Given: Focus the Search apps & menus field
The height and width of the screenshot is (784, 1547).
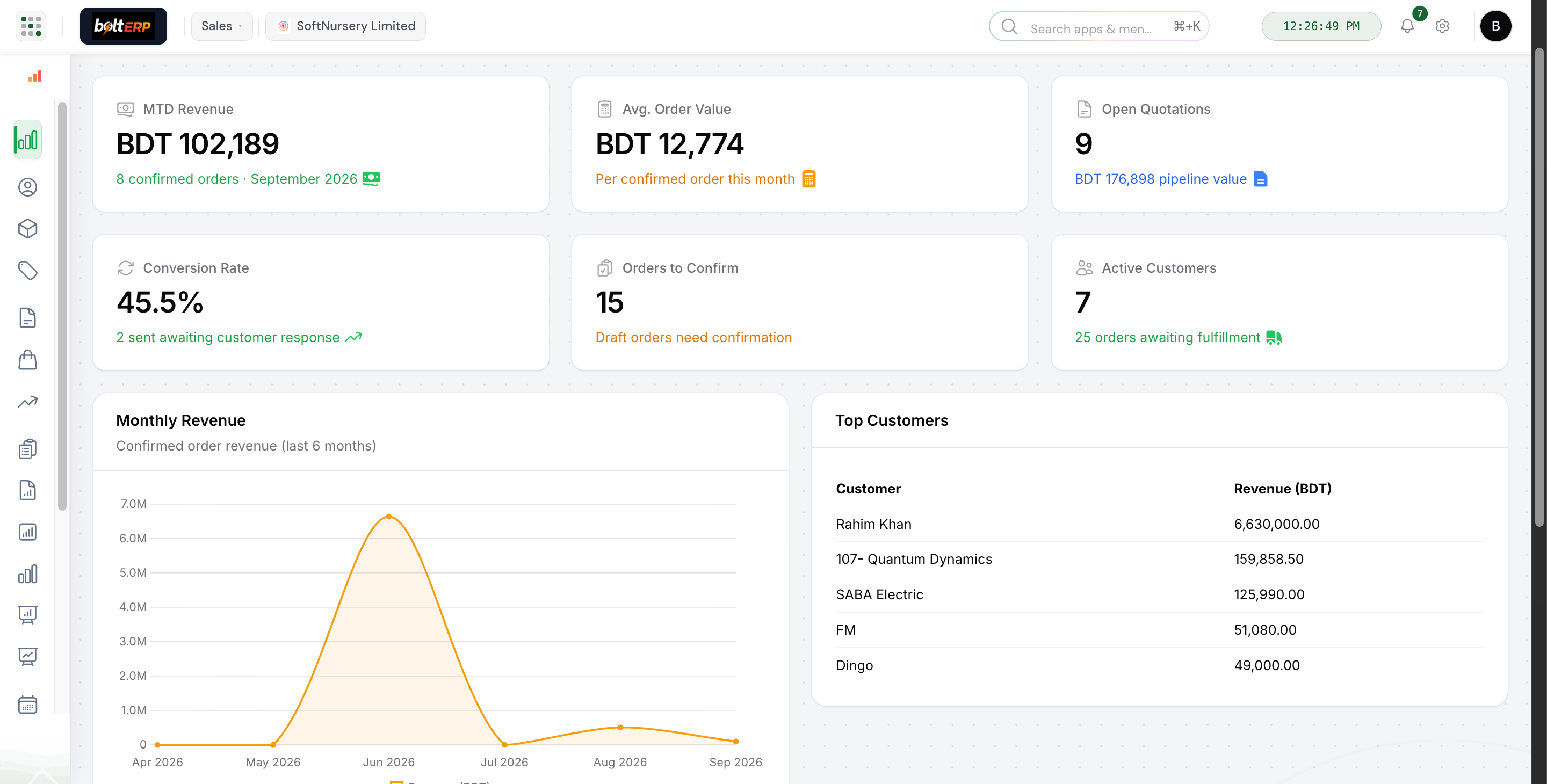Looking at the screenshot, I should coord(1098,26).
